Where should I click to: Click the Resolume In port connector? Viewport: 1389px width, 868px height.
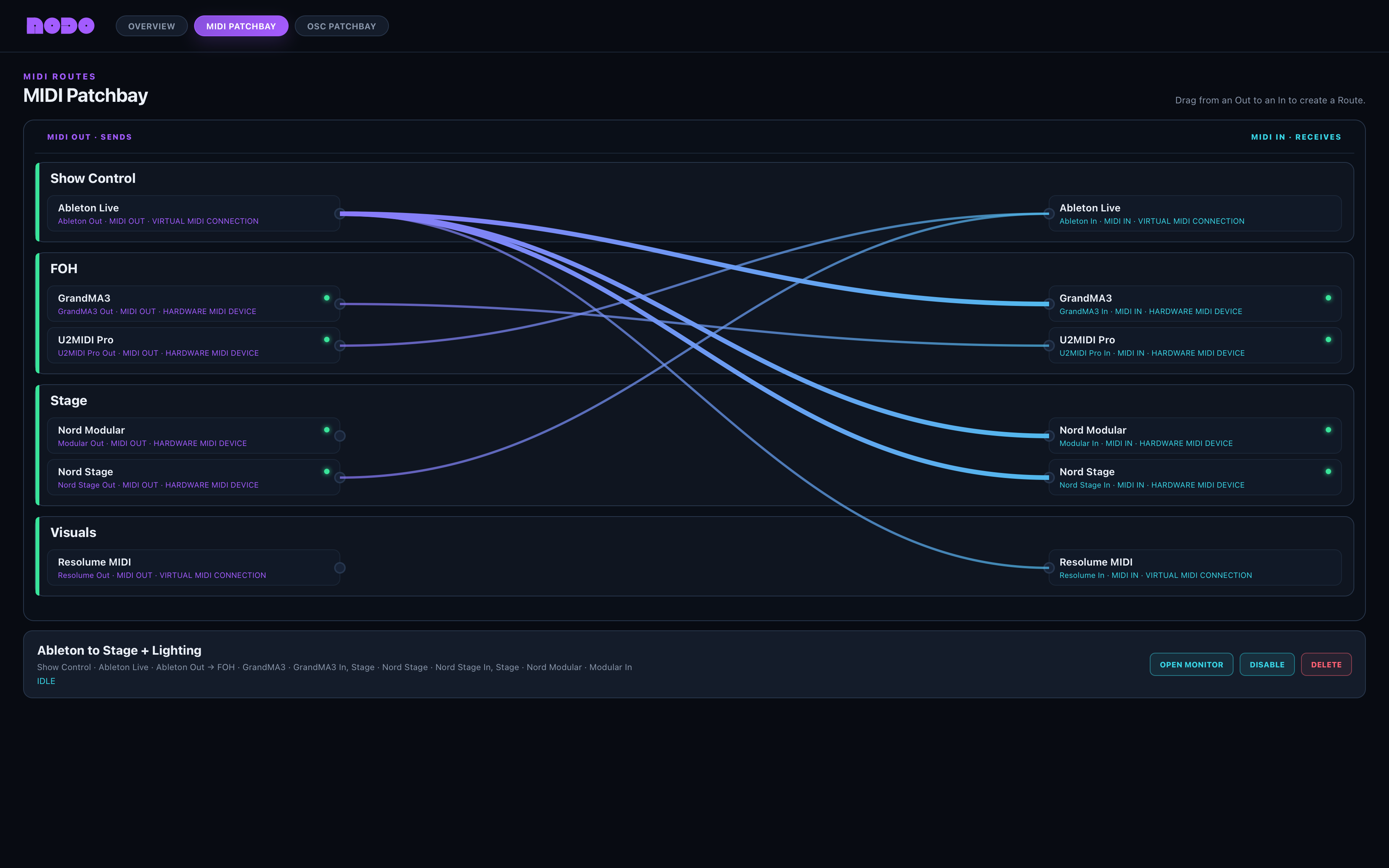point(1049,568)
